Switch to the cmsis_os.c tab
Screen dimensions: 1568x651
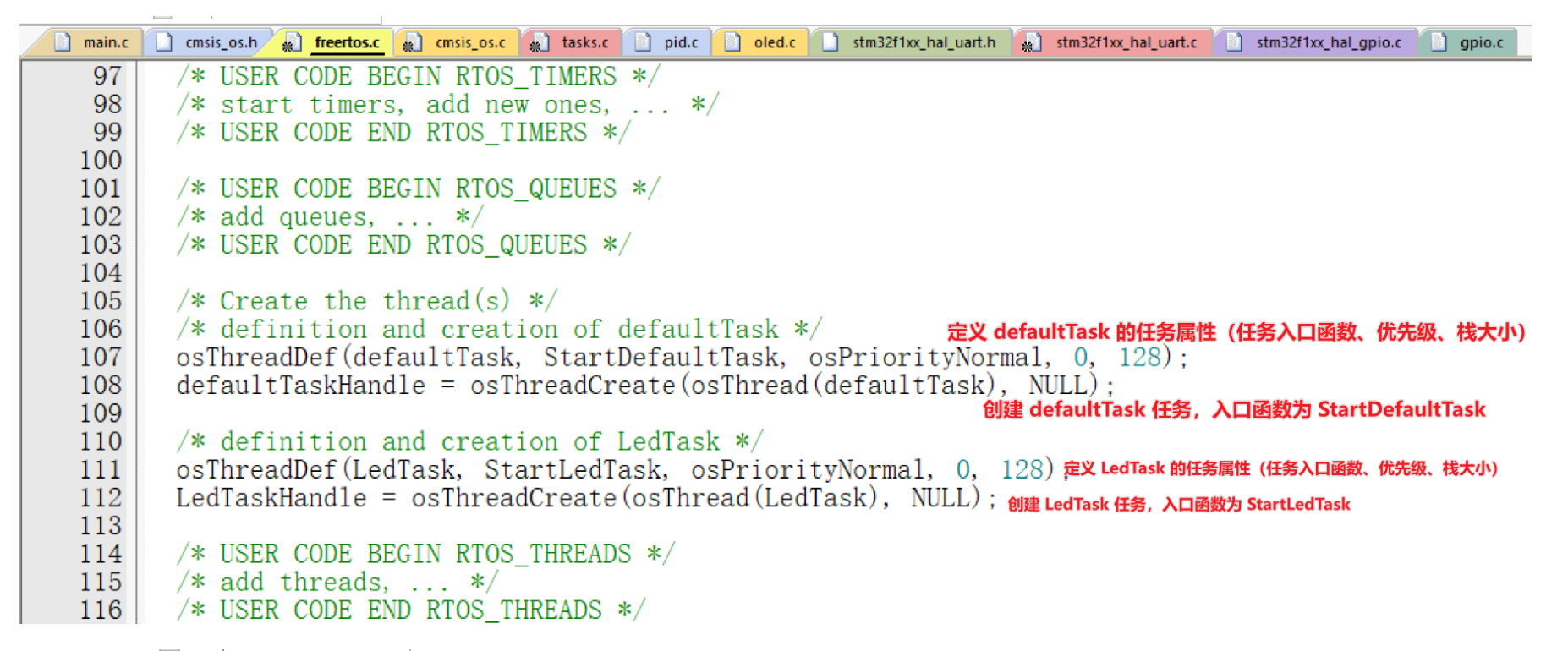[457, 42]
